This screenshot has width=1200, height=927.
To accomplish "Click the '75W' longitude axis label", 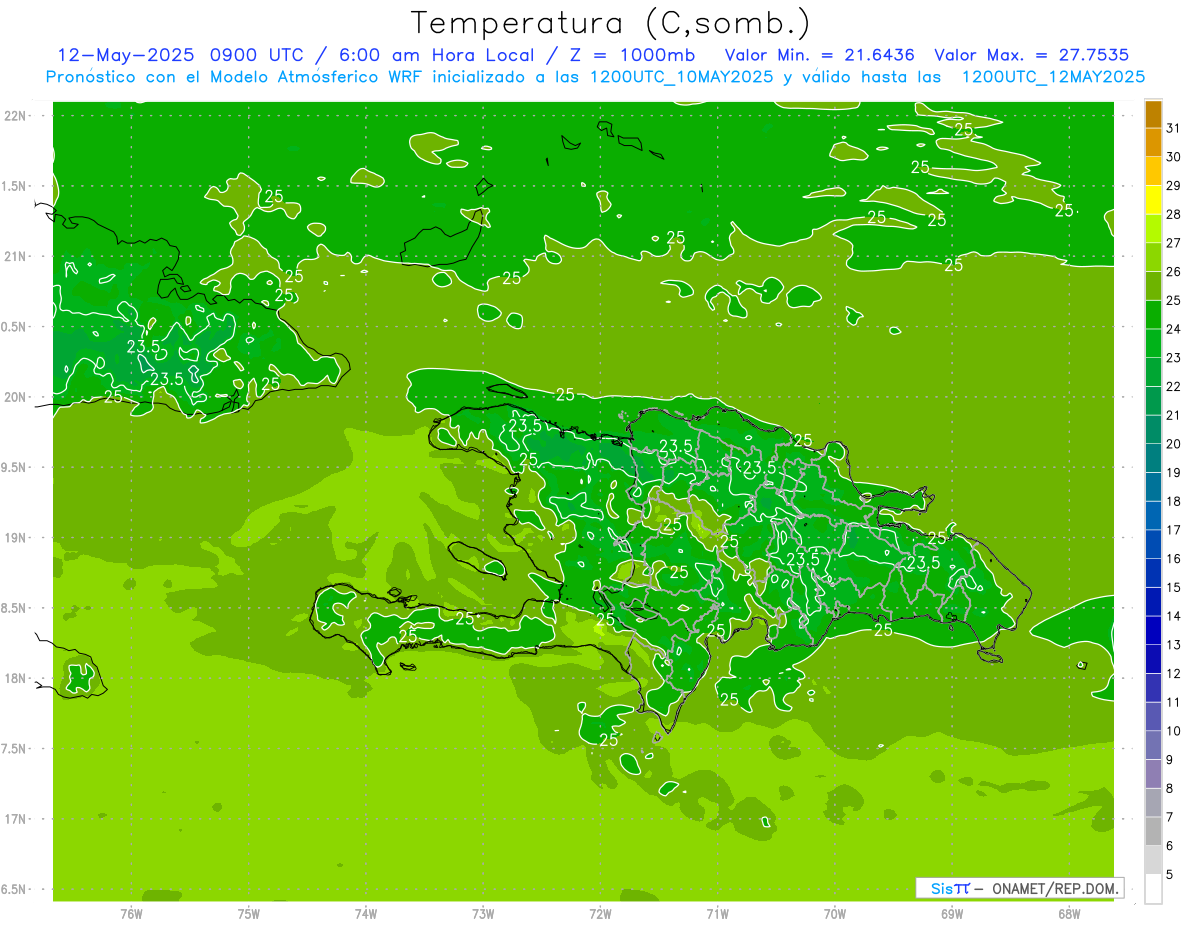I will click(x=249, y=913).
